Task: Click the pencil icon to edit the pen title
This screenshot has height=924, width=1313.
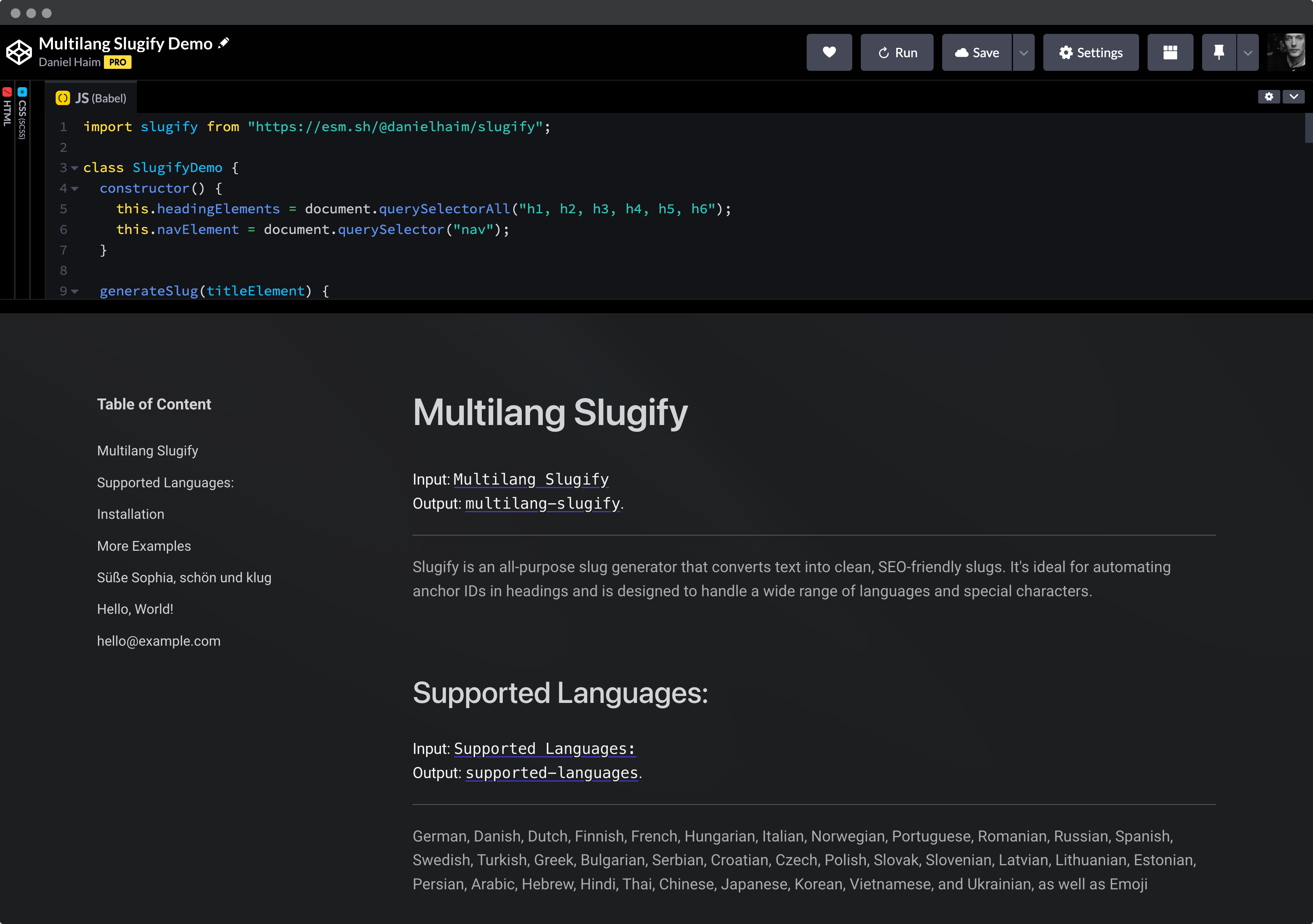Action: click(224, 43)
